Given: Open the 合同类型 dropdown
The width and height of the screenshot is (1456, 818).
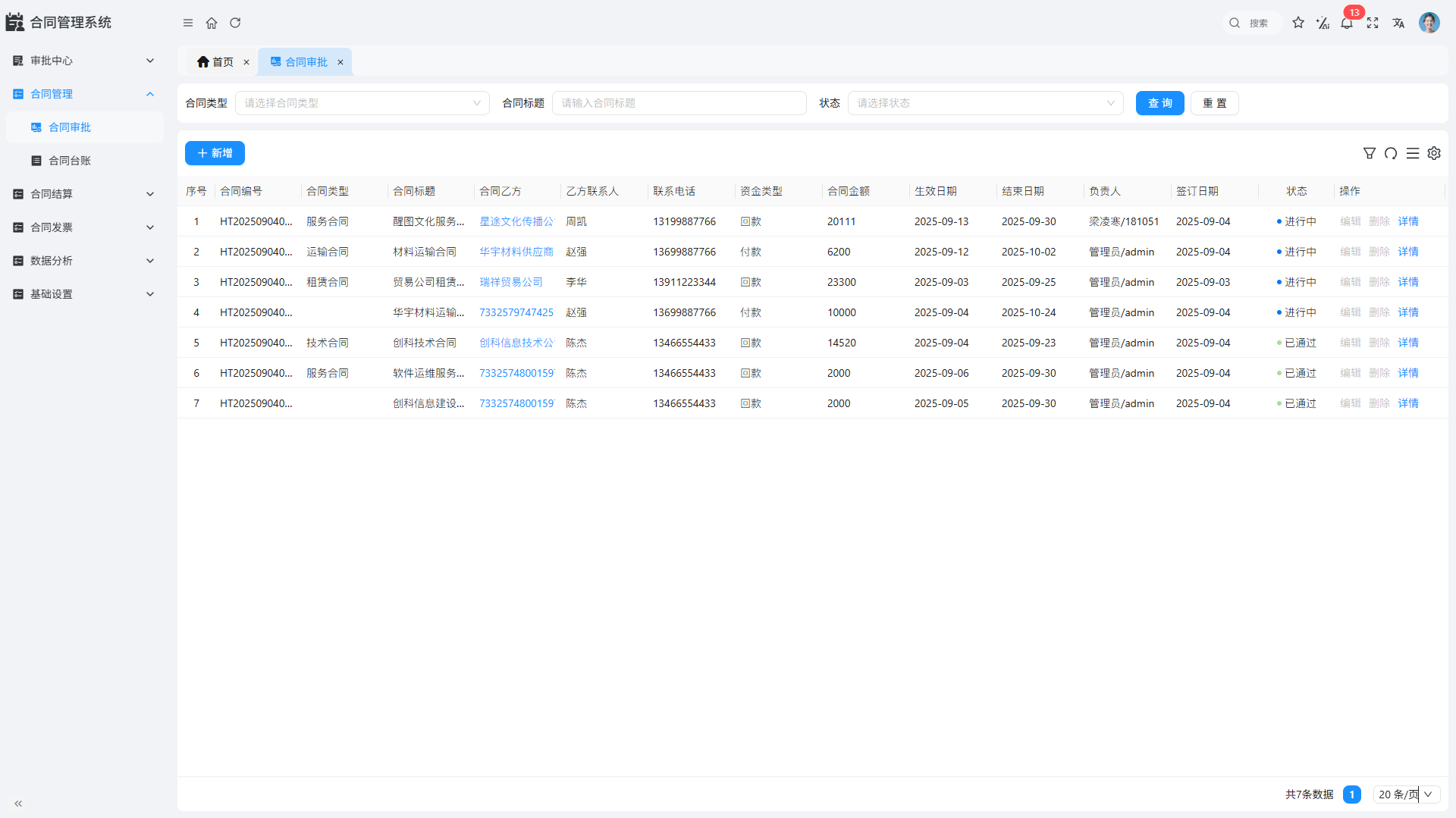Looking at the screenshot, I should [362, 103].
